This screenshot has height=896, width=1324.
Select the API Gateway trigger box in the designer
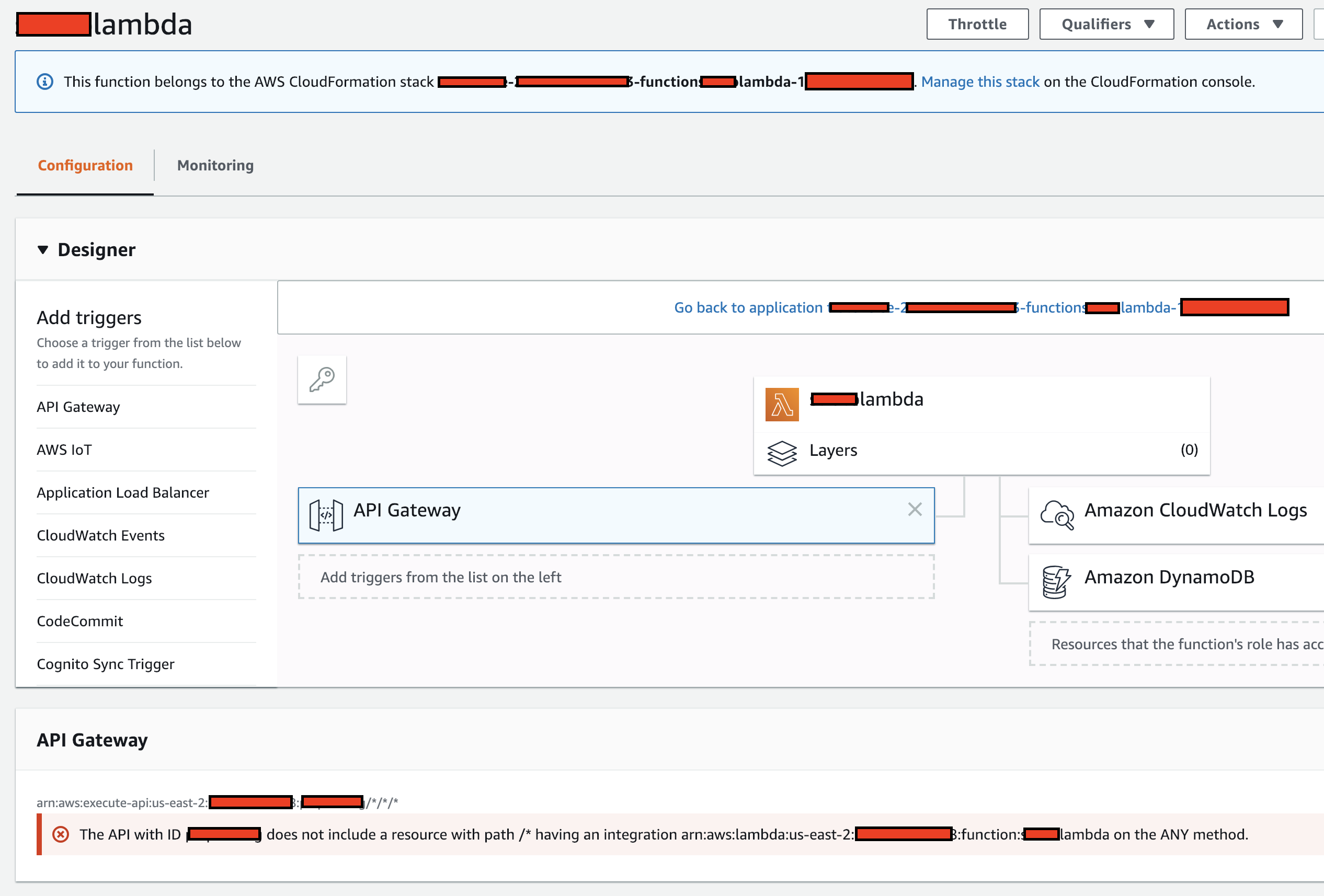(x=616, y=515)
